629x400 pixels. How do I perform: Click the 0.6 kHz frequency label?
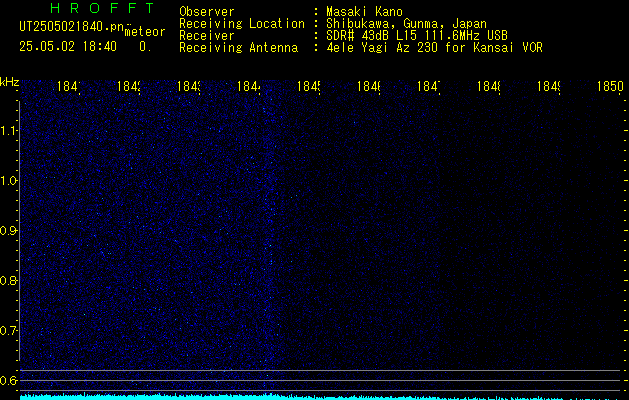click(8, 380)
